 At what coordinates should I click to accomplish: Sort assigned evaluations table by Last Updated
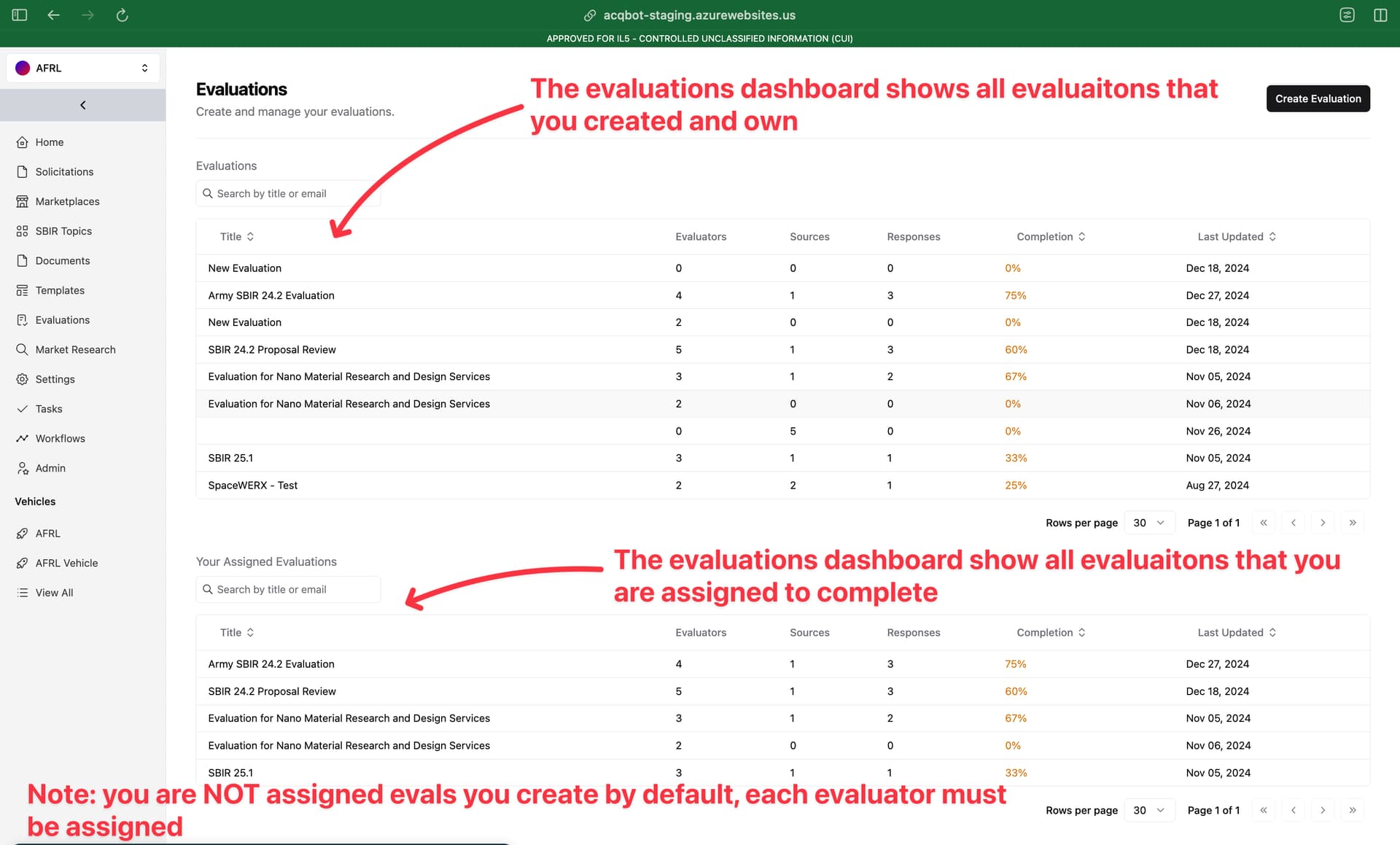point(1237,632)
